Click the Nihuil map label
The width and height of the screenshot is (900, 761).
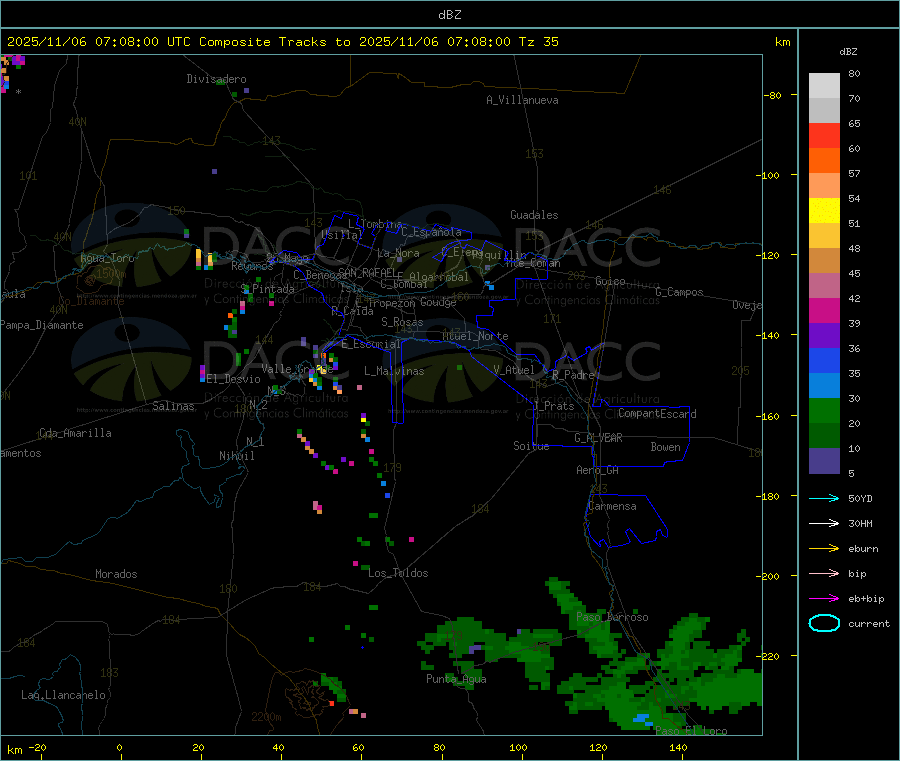click(237, 456)
